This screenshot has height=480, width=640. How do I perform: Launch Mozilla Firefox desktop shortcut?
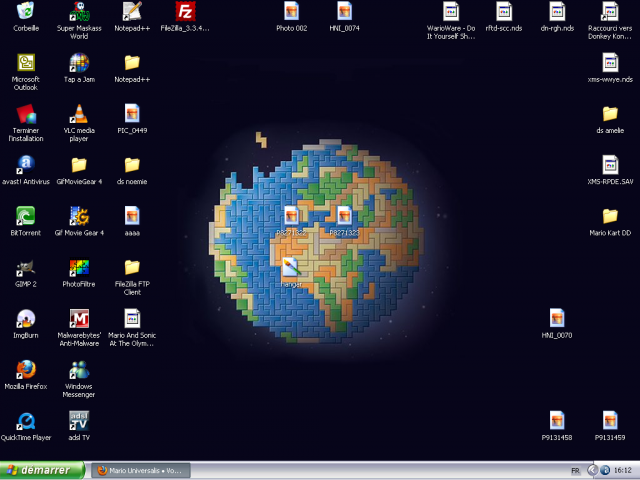(x=26, y=370)
